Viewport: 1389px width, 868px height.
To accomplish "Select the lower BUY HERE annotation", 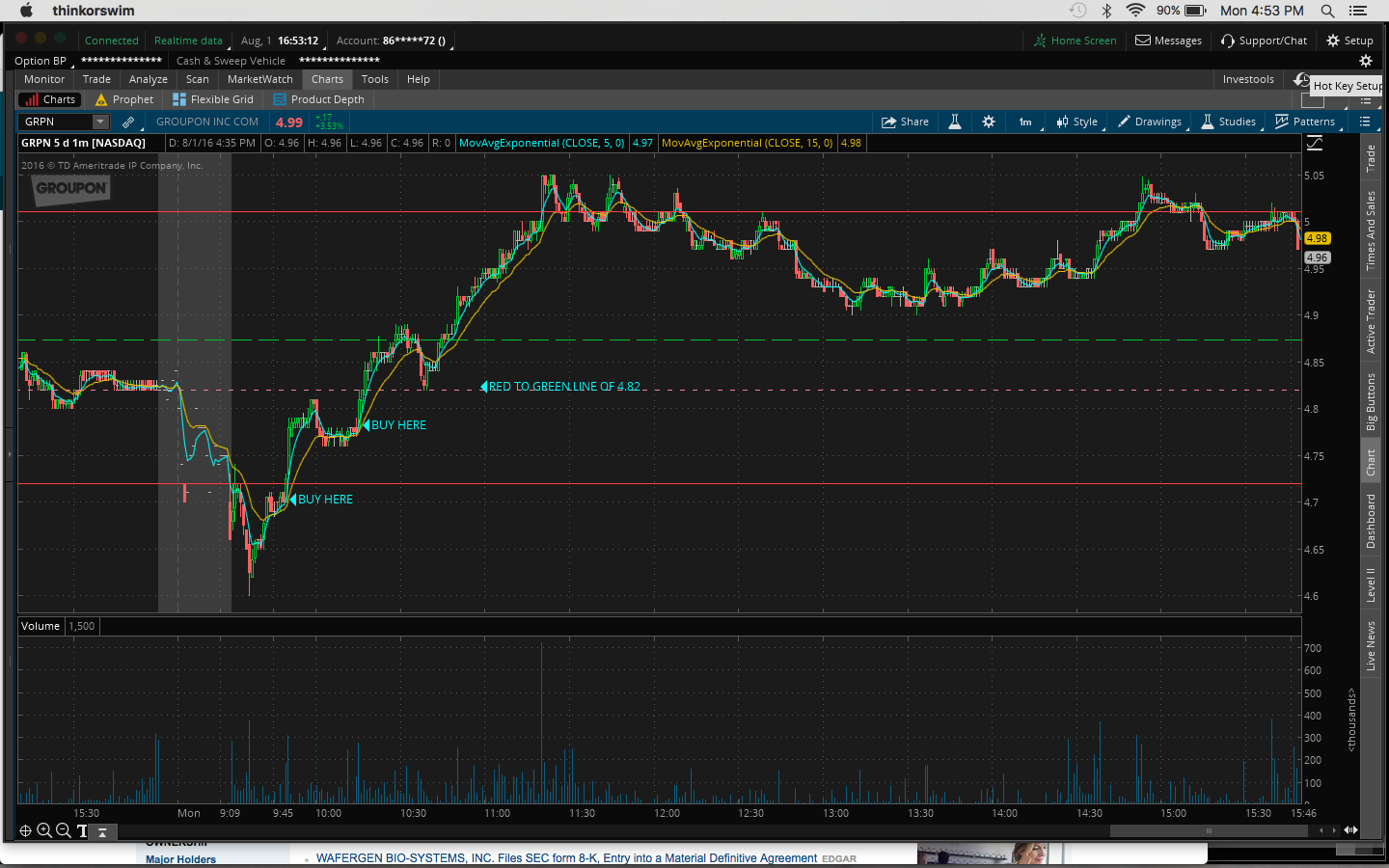I will point(321,500).
